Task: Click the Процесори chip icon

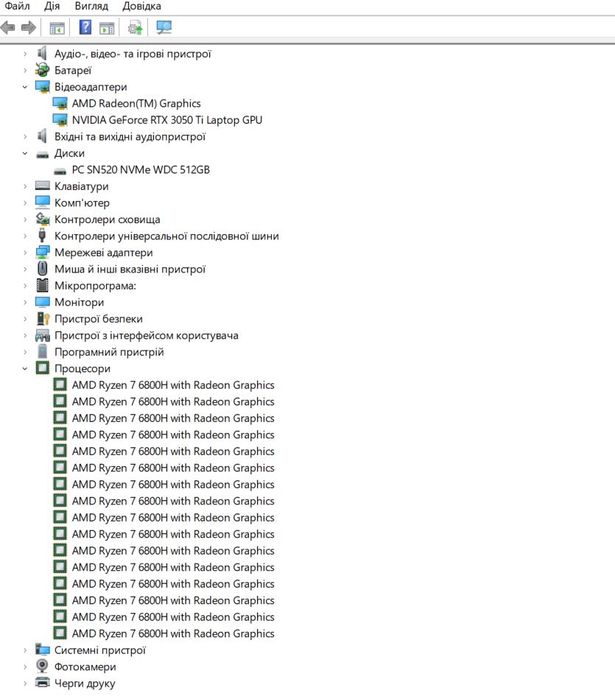Action: click(x=42, y=368)
